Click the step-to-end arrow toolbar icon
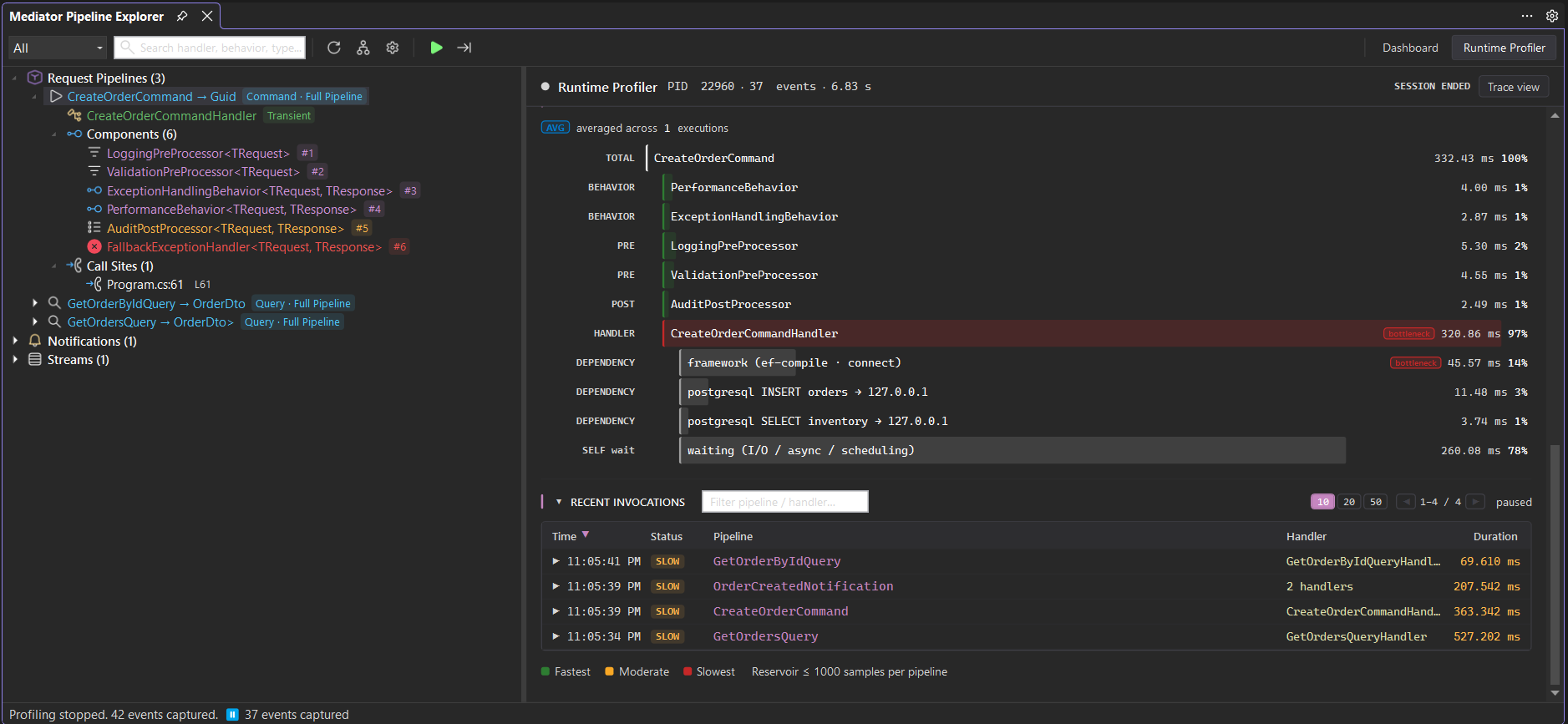Viewport: 1568px width, 724px height. click(464, 48)
